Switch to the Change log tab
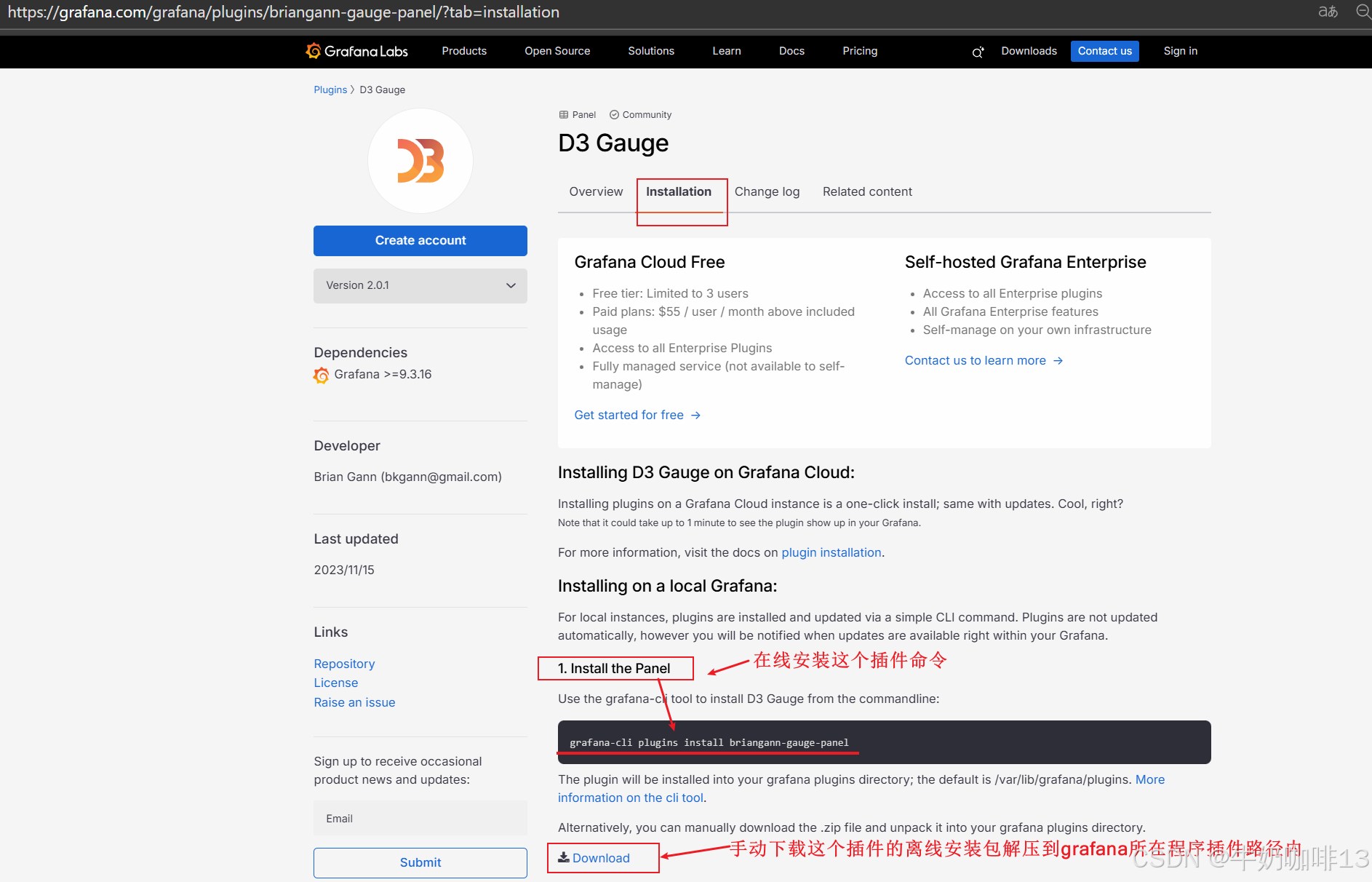The width and height of the screenshot is (1372, 882). coord(767,191)
